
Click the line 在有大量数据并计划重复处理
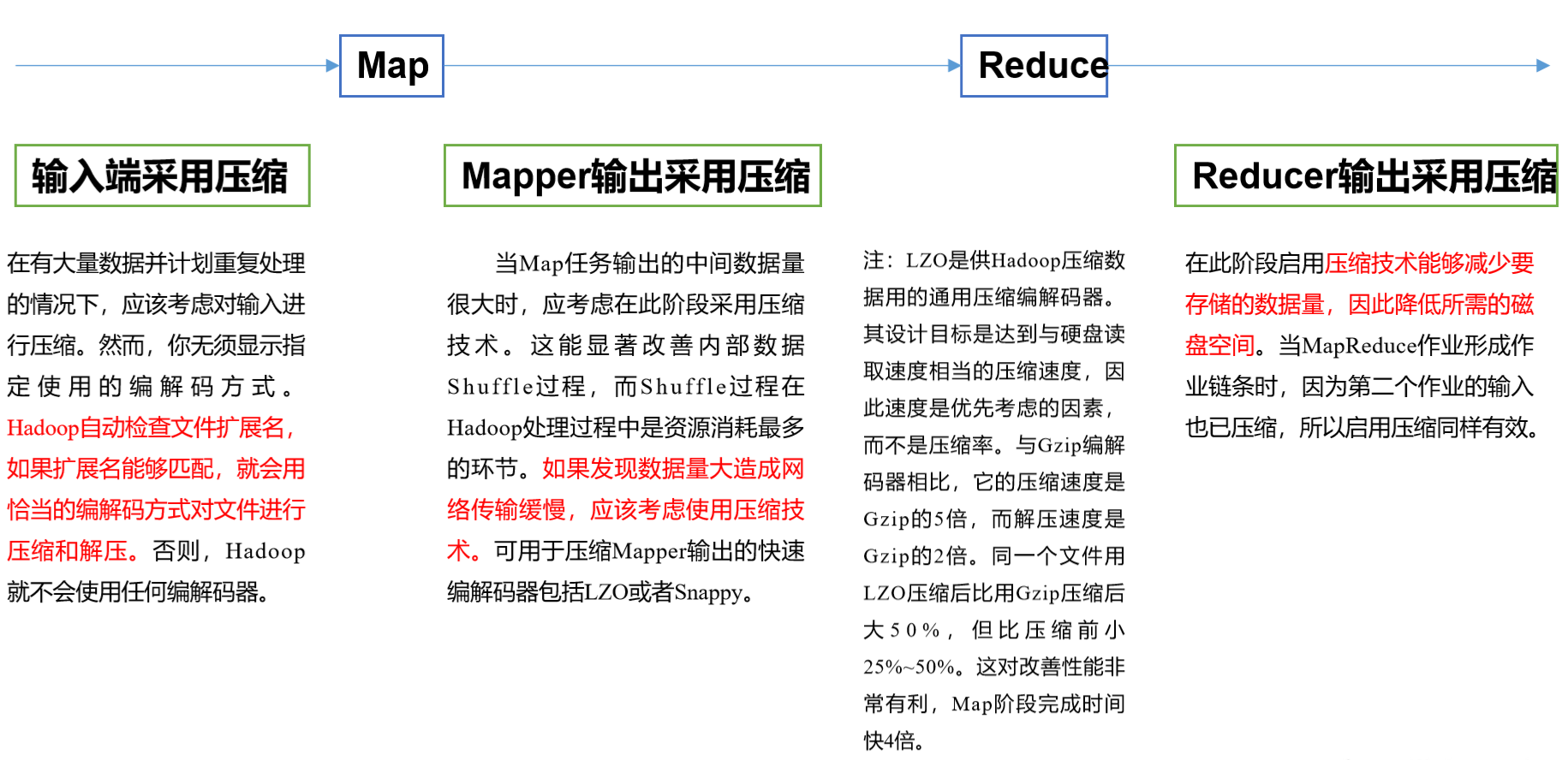tap(156, 263)
